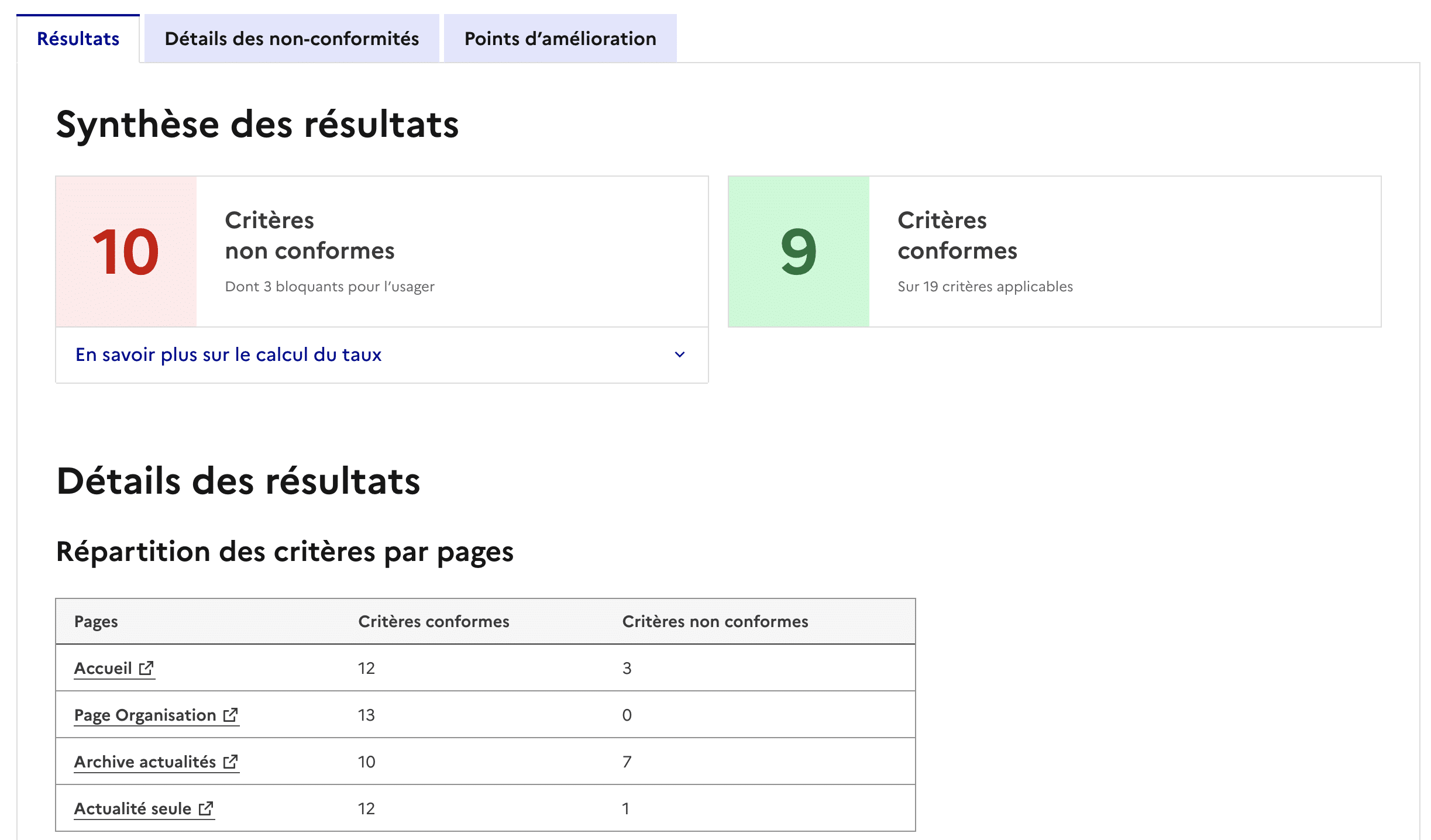Click the value 0 in Page Organisation row
The height and width of the screenshot is (840, 1431).
click(x=627, y=715)
